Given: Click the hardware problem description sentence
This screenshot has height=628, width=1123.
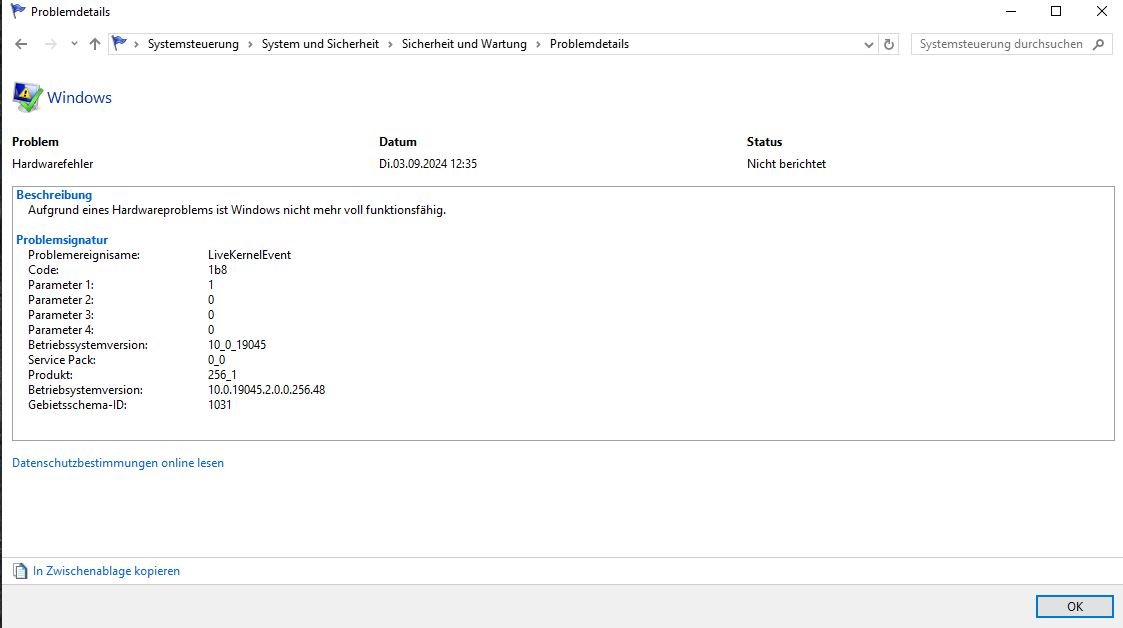Looking at the screenshot, I should click(237, 210).
